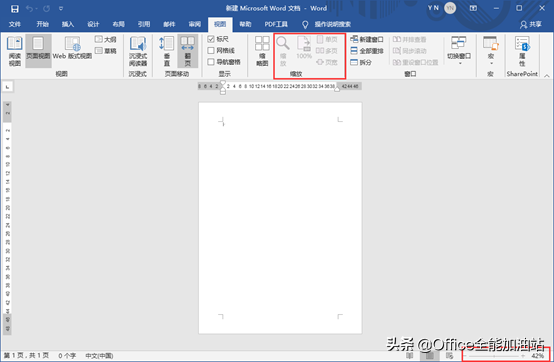Click the 100% zoom icon
The width and height of the screenshot is (554, 362).
pyautogui.click(x=304, y=48)
